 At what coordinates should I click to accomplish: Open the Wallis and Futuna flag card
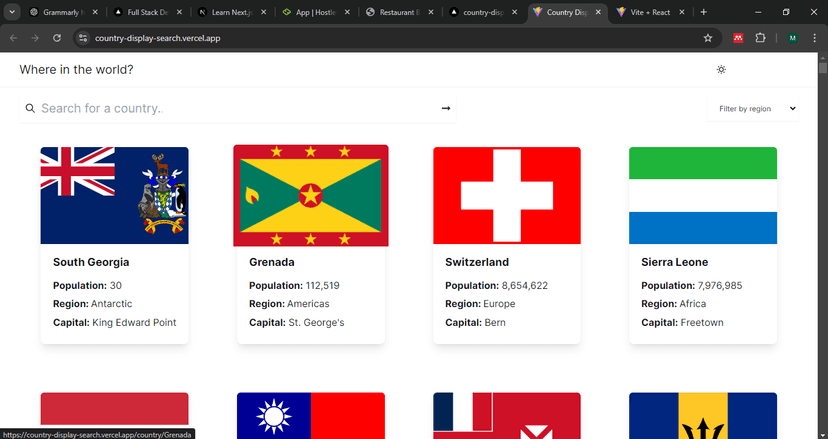pyautogui.click(x=507, y=416)
